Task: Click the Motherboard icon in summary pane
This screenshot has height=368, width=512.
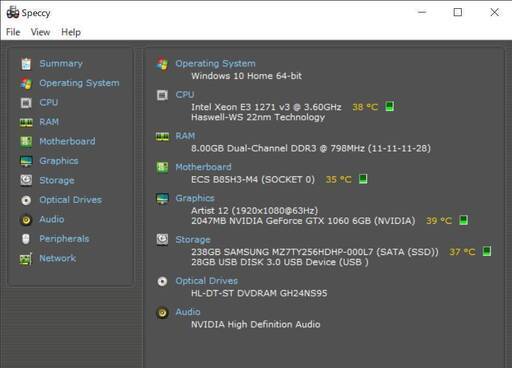Action: coord(162,167)
